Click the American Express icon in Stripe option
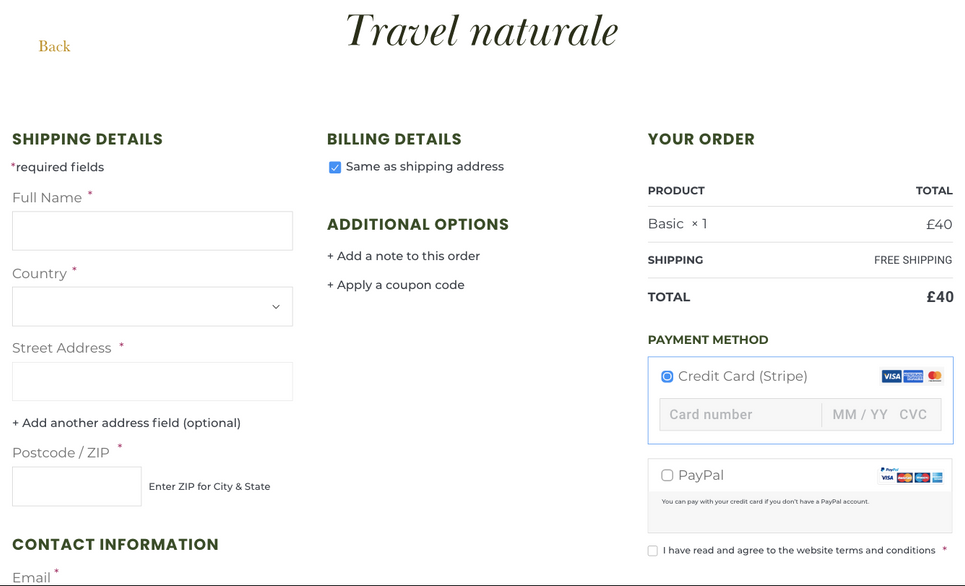Screen dimensions: 965x586 coord(913,376)
